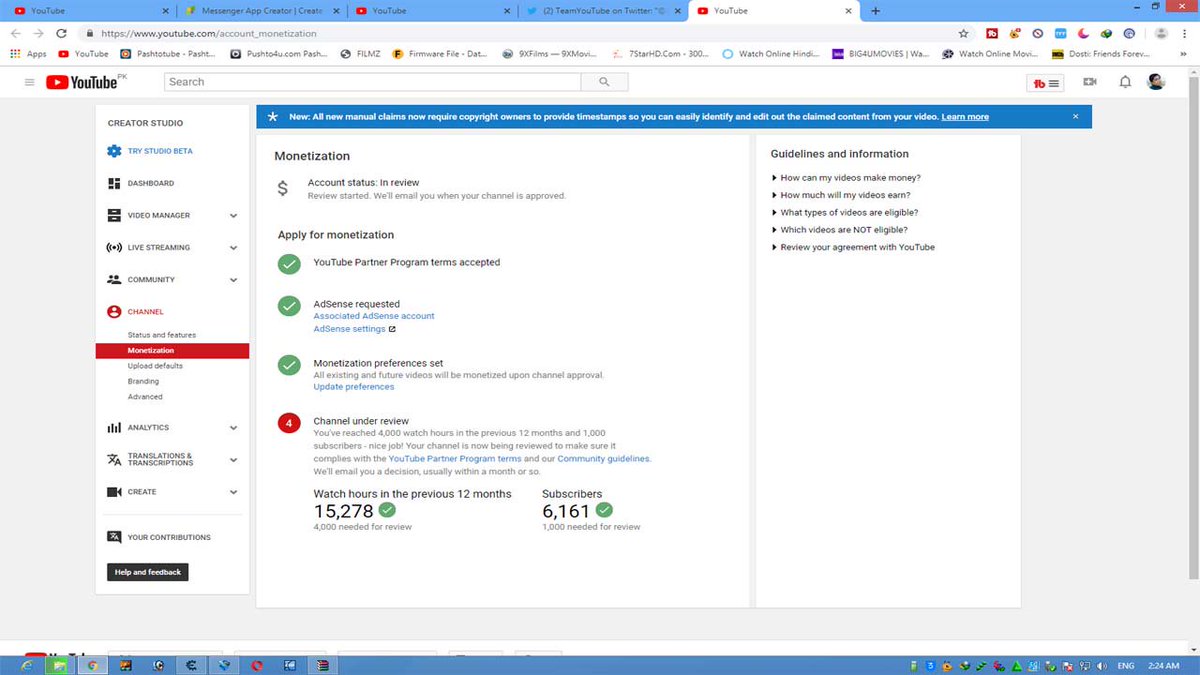Click the Community people icon
Image resolution: width=1200 pixels, height=675 pixels.
[114, 279]
